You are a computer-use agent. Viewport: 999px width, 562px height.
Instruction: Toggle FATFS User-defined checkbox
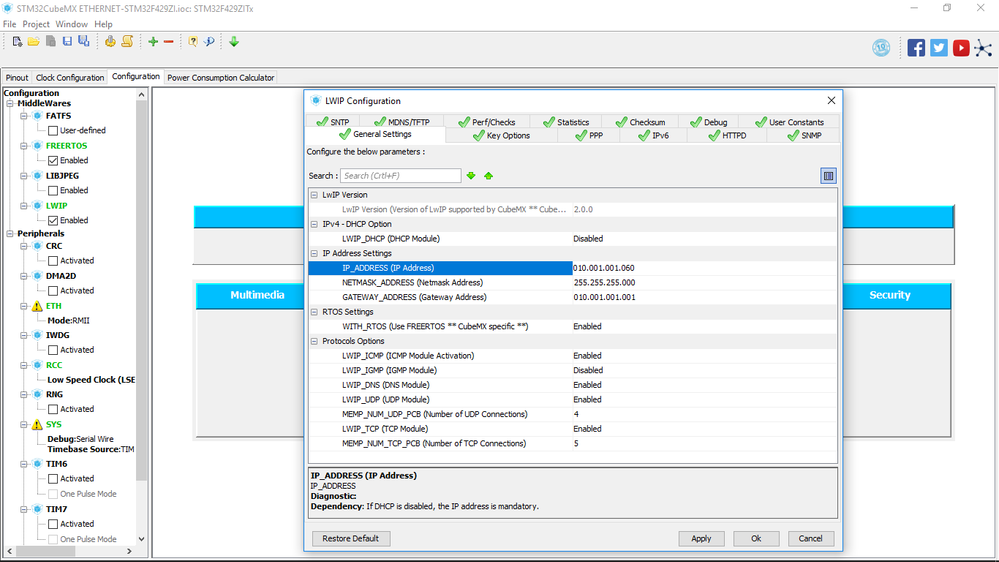click(x=53, y=131)
